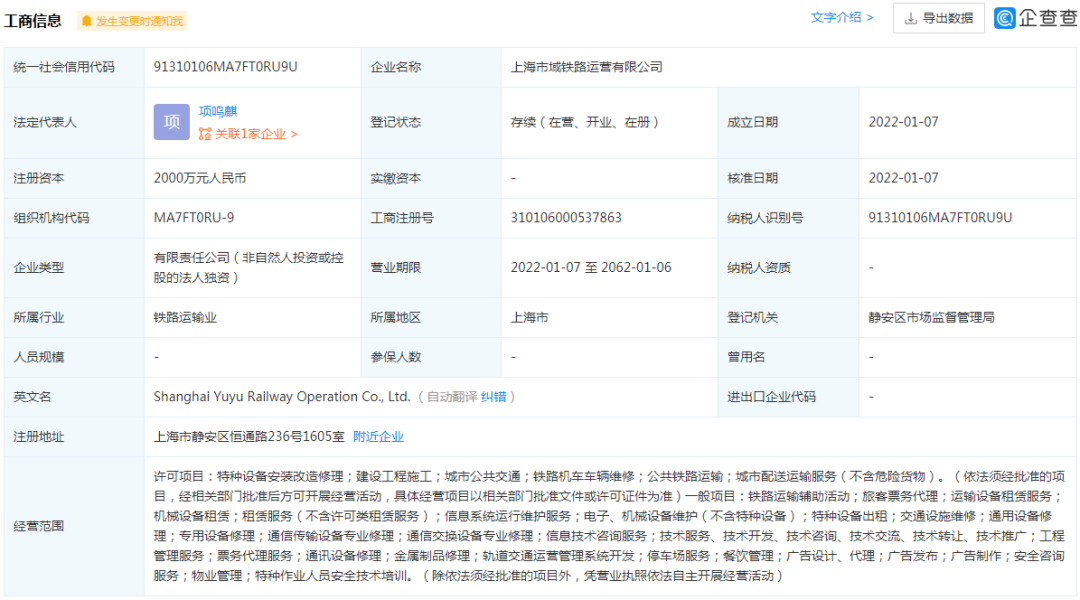Click the 自动翻译 note text
This screenshot has height=600, width=1080.
click(452, 397)
